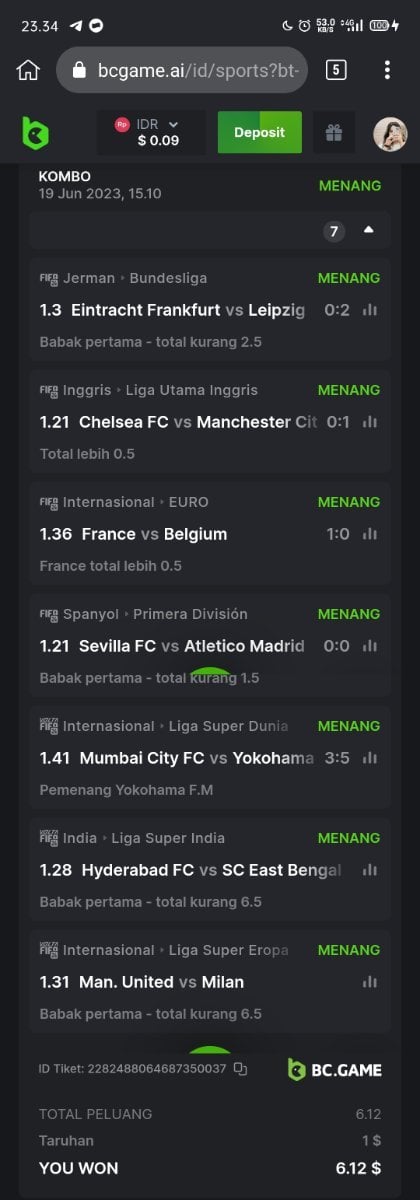The image size is (420, 1200).
Task: Tap the BC.GAME green logo icon
Action: point(35,132)
